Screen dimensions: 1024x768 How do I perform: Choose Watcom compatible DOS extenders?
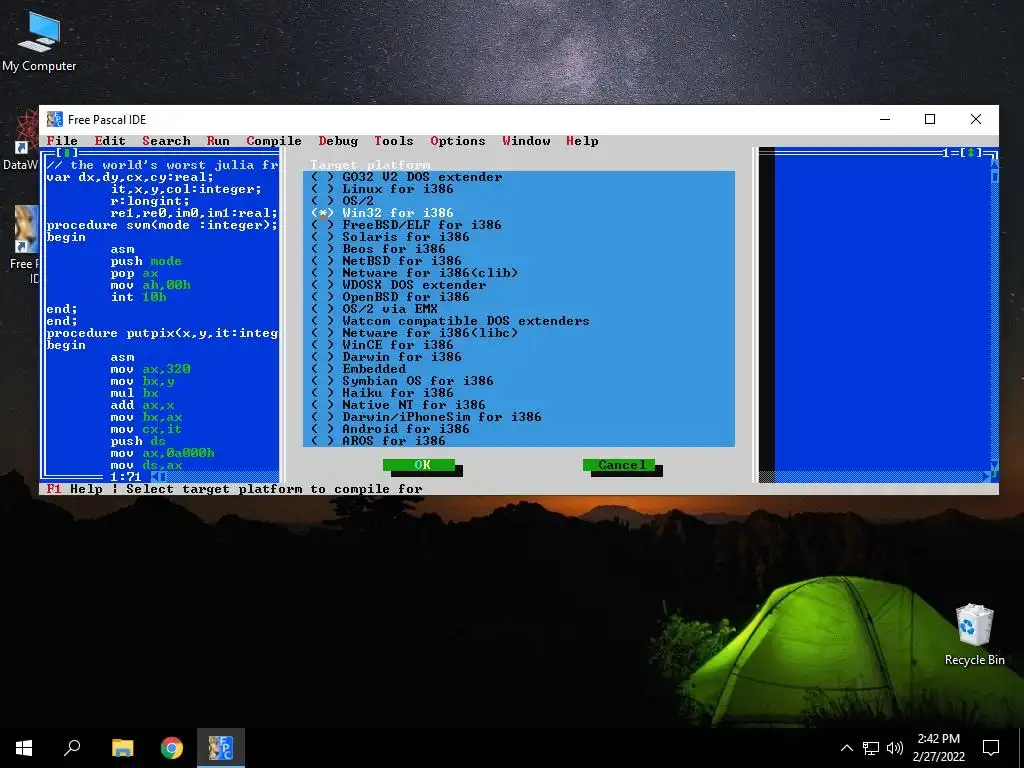coord(450,321)
